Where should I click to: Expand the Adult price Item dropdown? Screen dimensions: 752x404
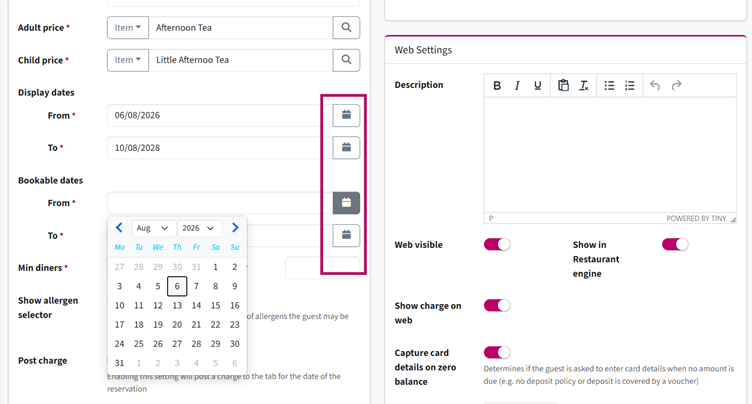tap(128, 28)
